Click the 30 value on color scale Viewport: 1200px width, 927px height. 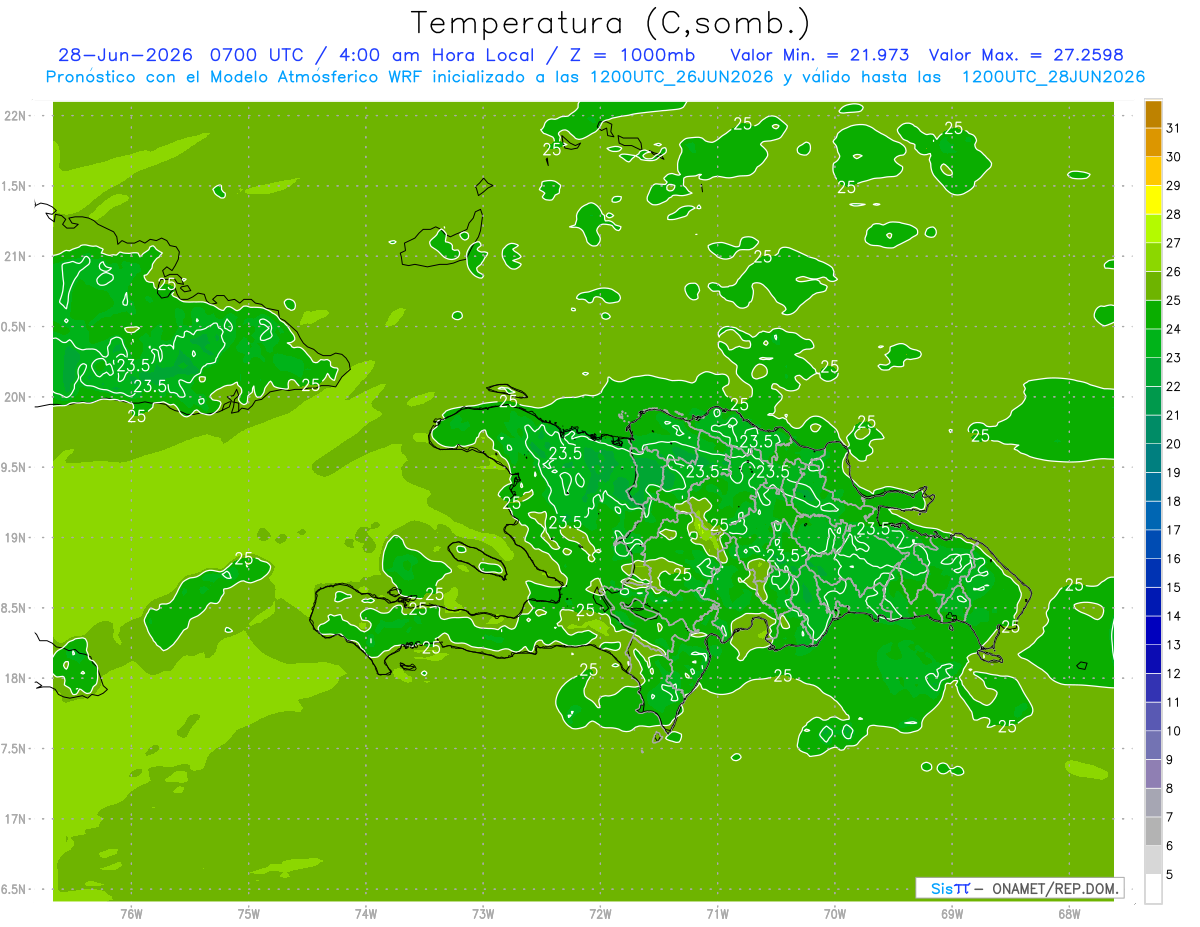1174,157
